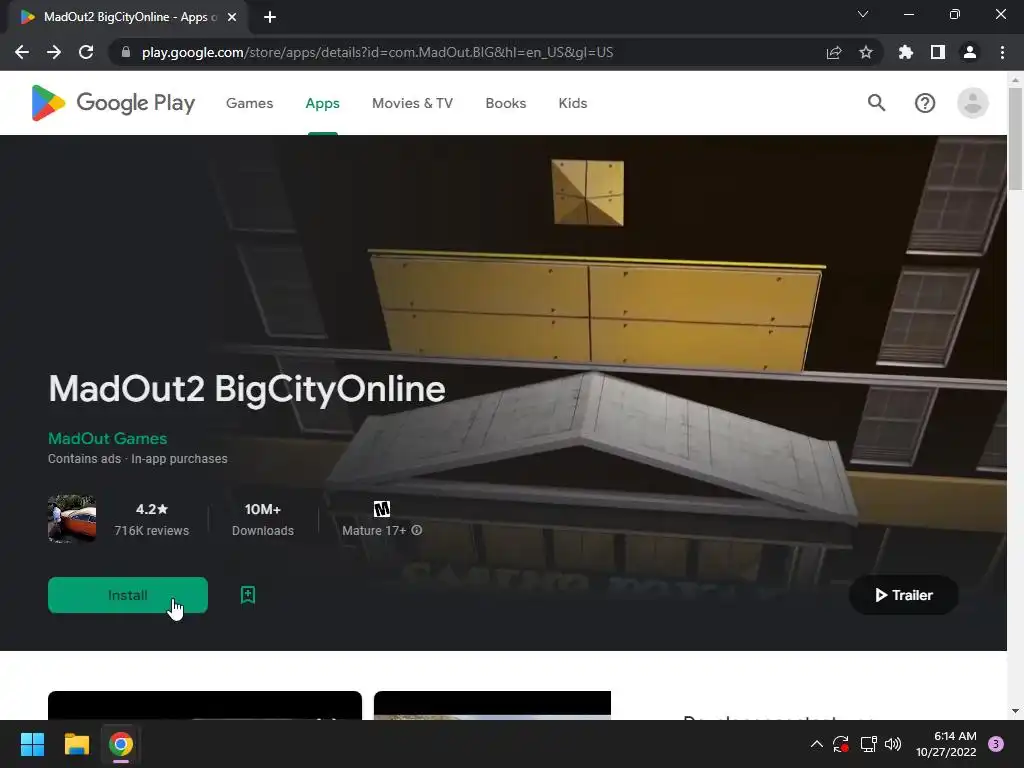This screenshot has width=1024, height=768.
Task: Play the Trailer
Action: click(904, 595)
